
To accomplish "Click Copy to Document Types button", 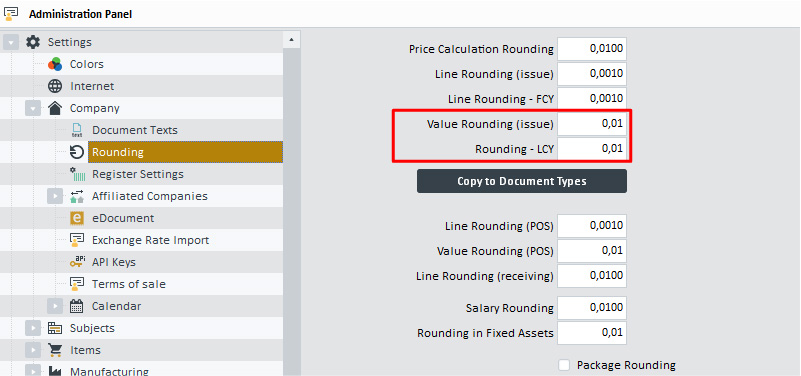I will coord(522,181).
